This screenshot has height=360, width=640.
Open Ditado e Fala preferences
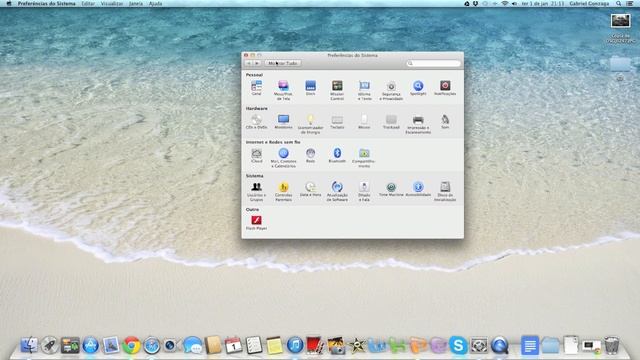pos(364,191)
